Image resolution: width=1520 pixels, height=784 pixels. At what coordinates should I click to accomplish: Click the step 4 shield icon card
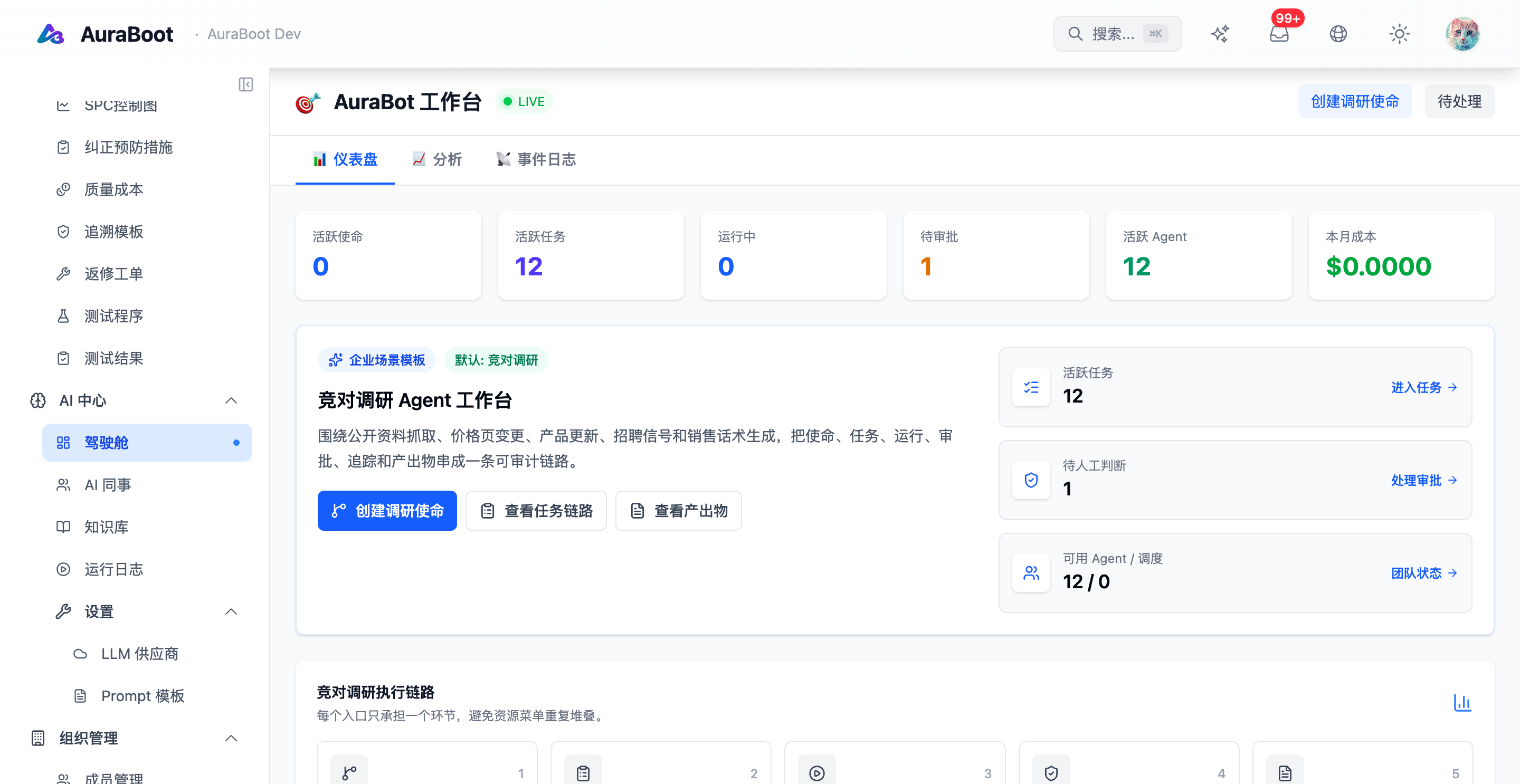[1129, 763]
